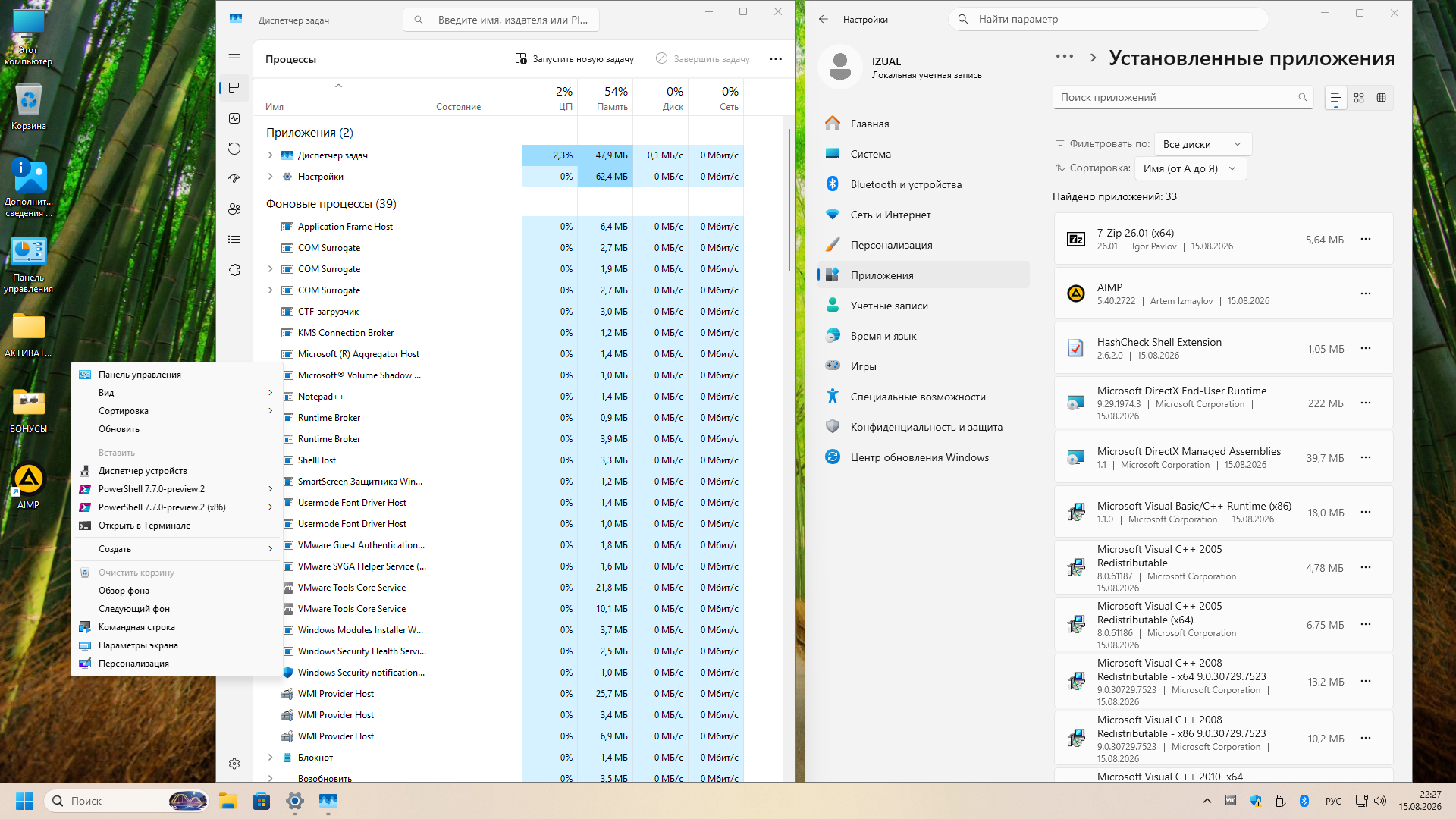Open the volume tray icon
The width and height of the screenshot is (1456, 819).
point(1380,801)
